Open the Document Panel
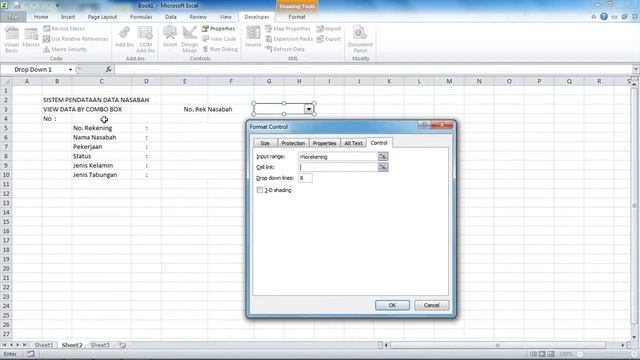 pos(360,40)
